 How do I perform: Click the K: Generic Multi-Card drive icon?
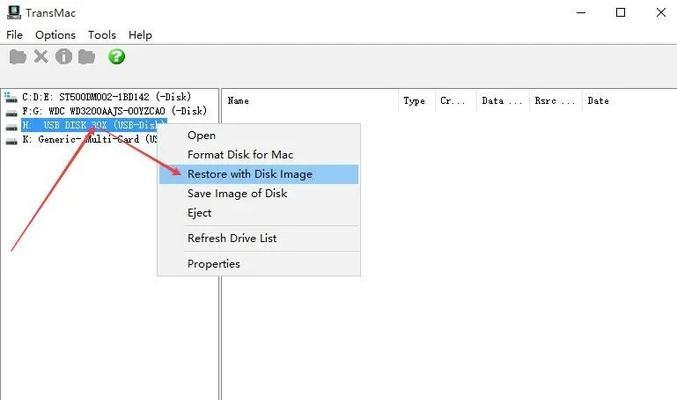pyautogui.click(x=11, y=141)
